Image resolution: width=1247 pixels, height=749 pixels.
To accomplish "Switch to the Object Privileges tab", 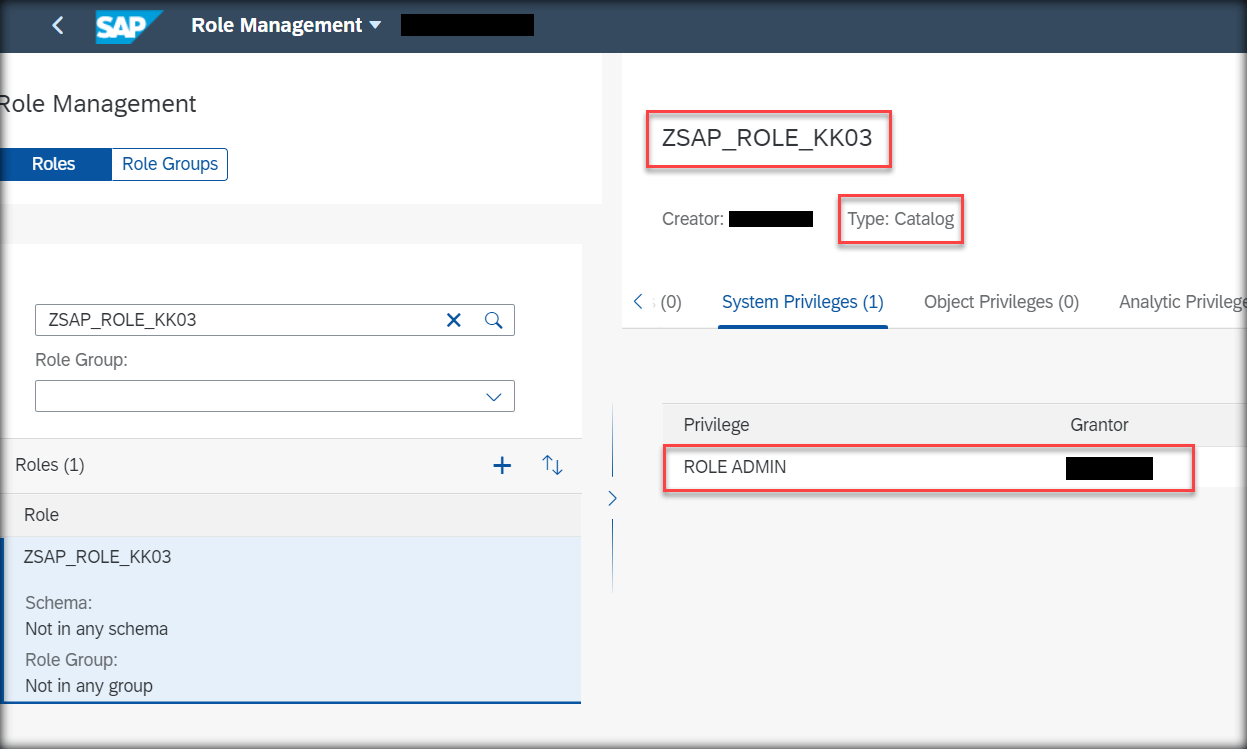I will [1000, 301].
